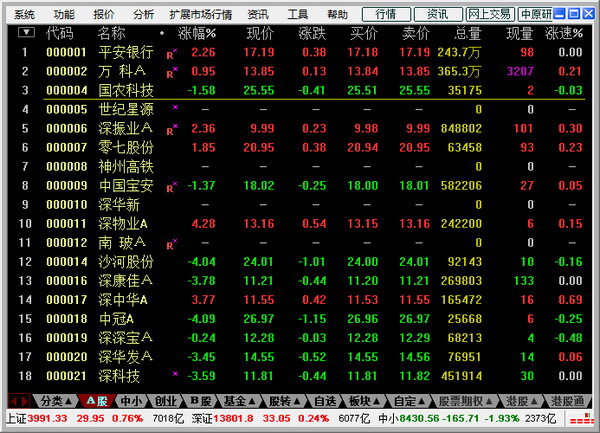600x433 pixels.
Task: Click the 中原研 button
Action: pos(536,15)
